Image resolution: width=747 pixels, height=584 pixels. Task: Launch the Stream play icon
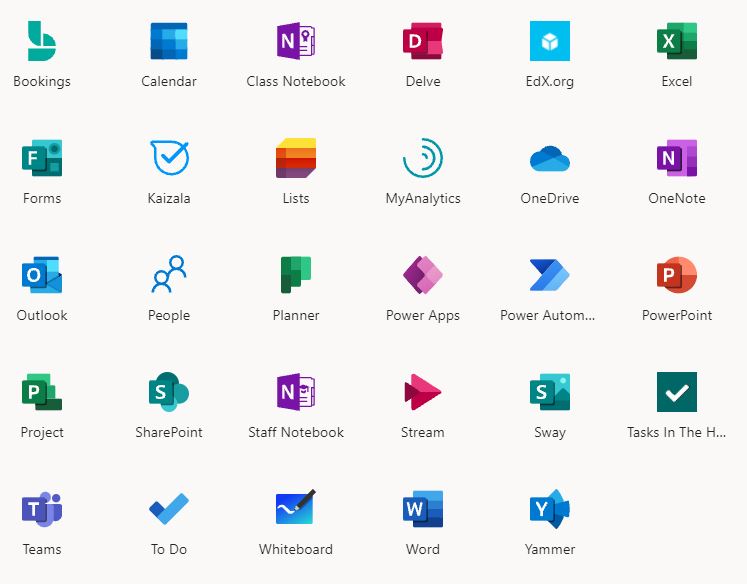point(423,392)
